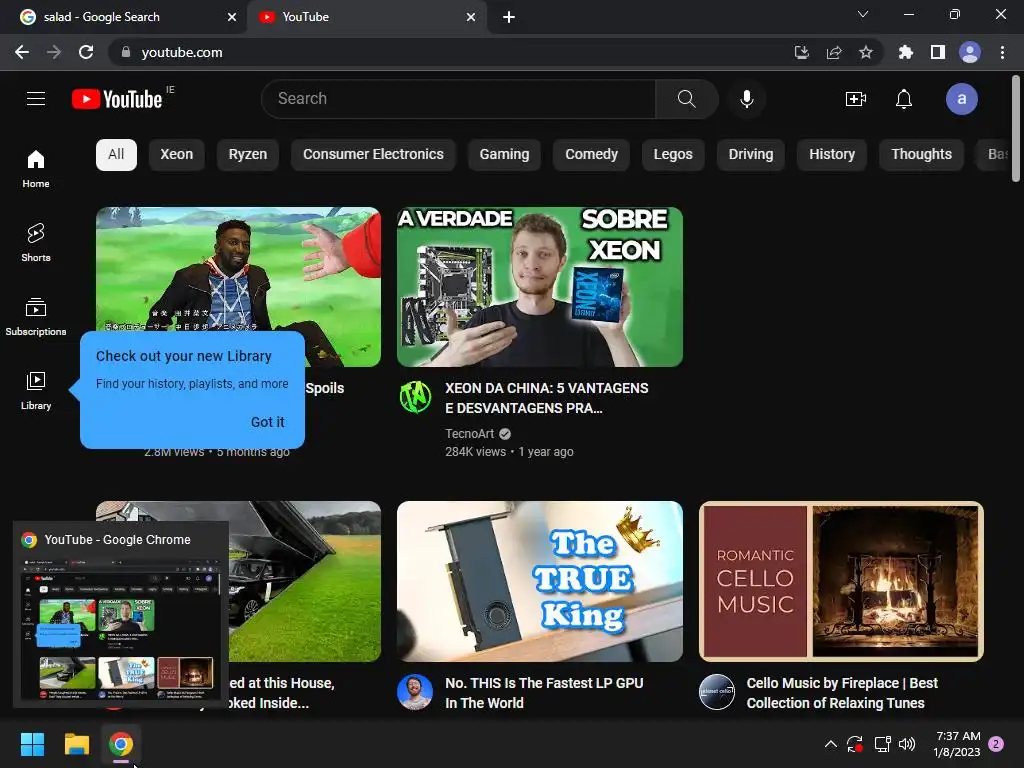1024x768 pixels.
Task: Open the tab search dropdown arrow
Action: pos(863,14)
